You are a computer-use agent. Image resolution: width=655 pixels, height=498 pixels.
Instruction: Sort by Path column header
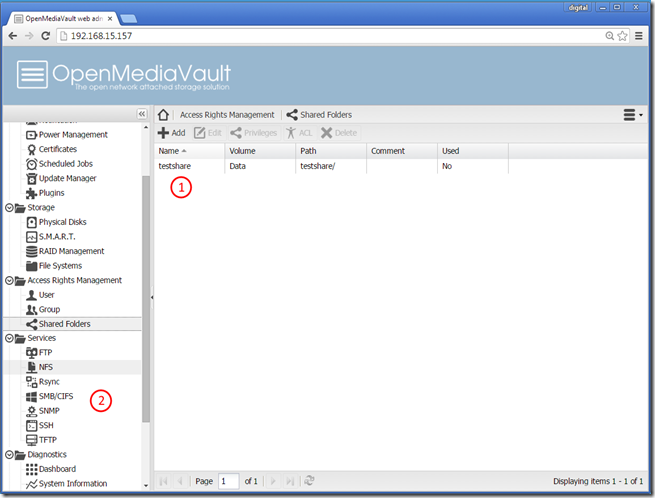(x=331, y=151)
